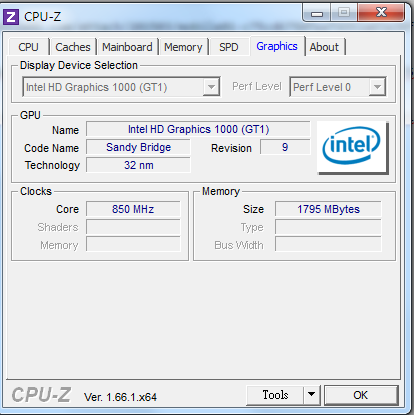Switch to the CPU tab
The height and width of the screenshot is (415, 414).
(29, 47)
